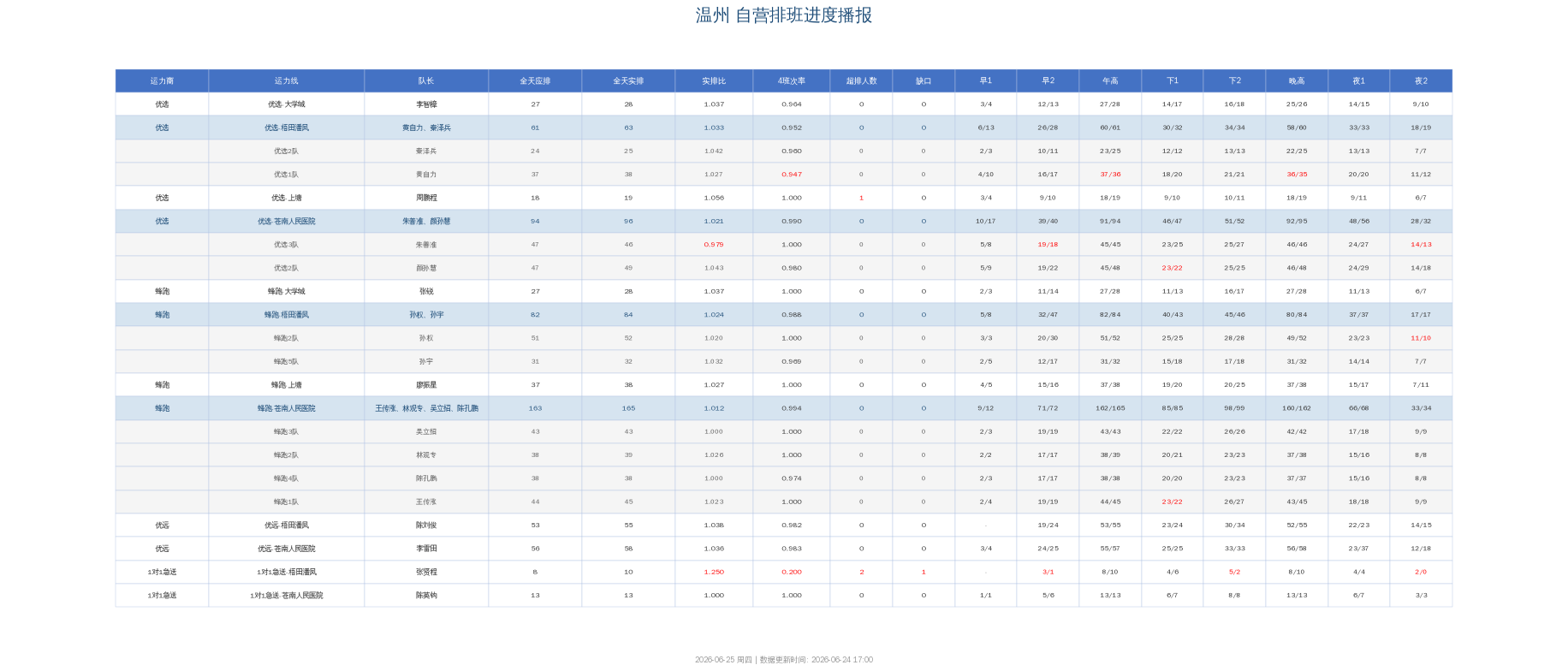Select the 1对1急送-梧田潘凤 line cell
The height and width of the screenshot is (671, 1568).
coord(286,572)
